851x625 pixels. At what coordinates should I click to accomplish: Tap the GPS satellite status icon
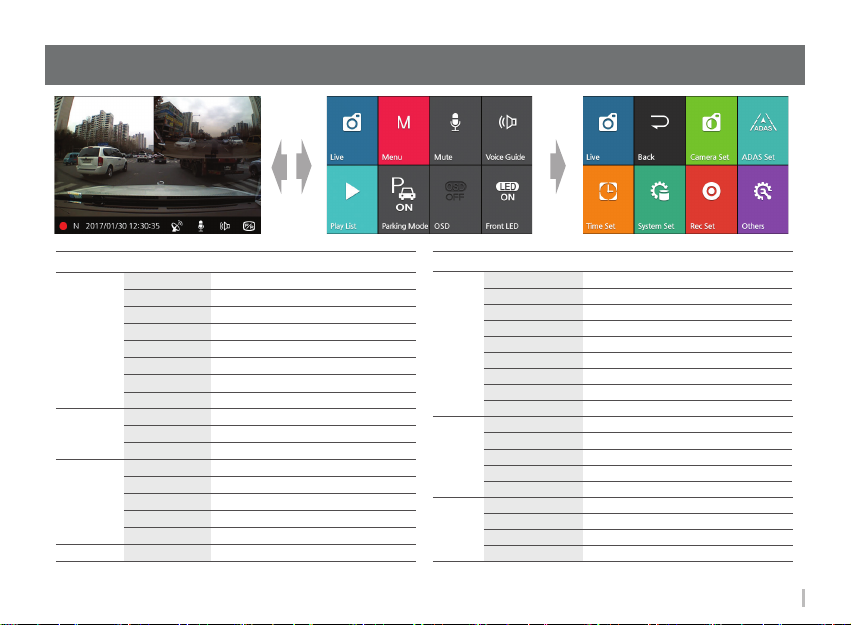pos(177,226)
